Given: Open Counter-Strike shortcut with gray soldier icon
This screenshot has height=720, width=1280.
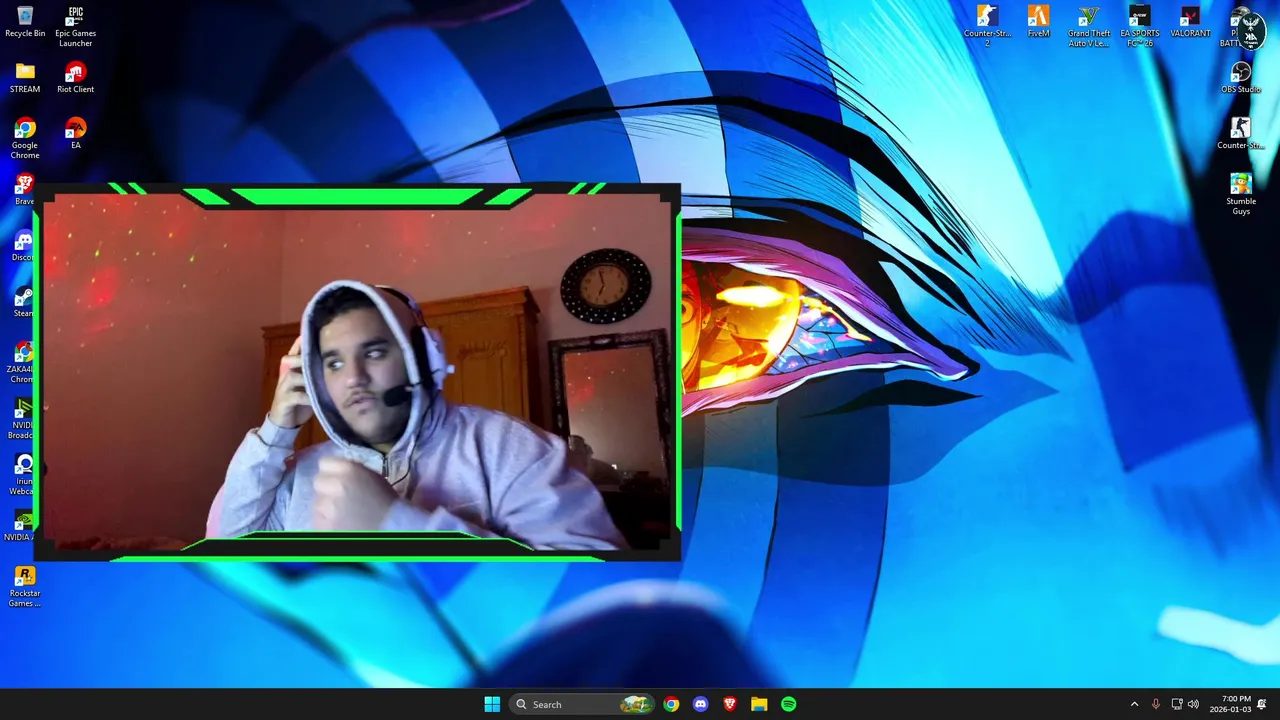Looking at the screenshot, I should 1241,134.
